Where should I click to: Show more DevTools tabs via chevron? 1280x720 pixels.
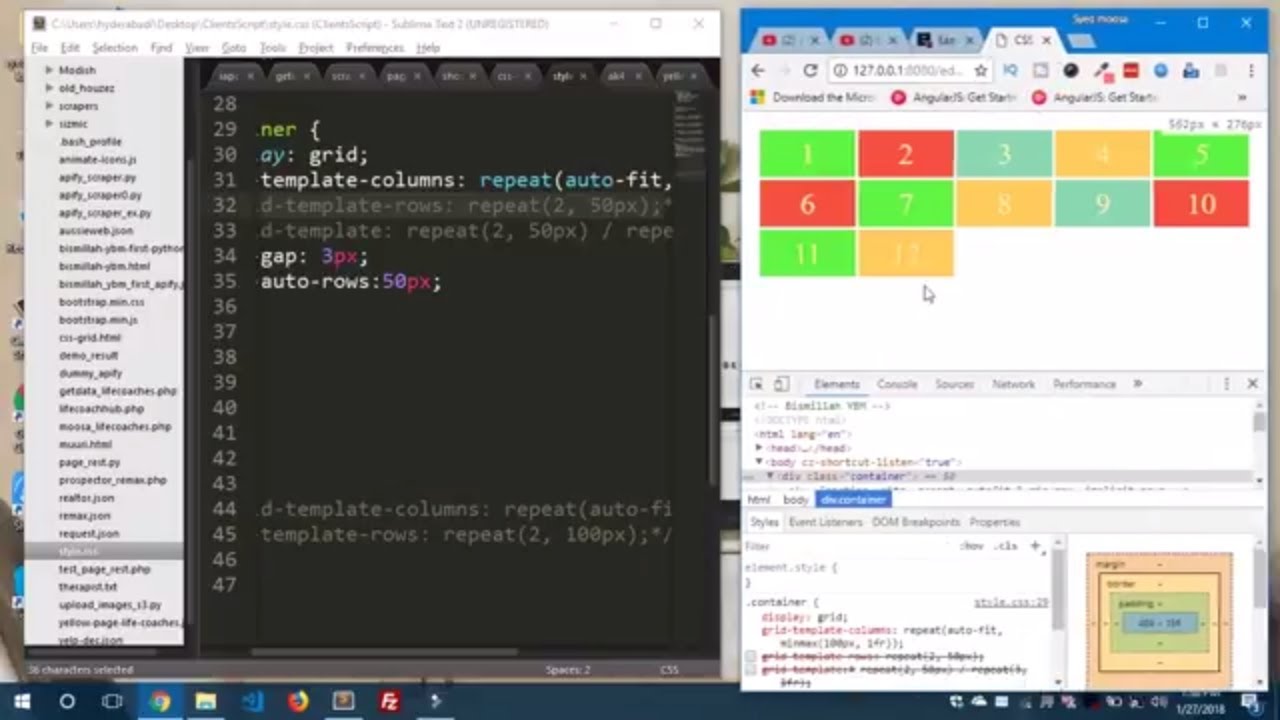[x=1137, y=384]
